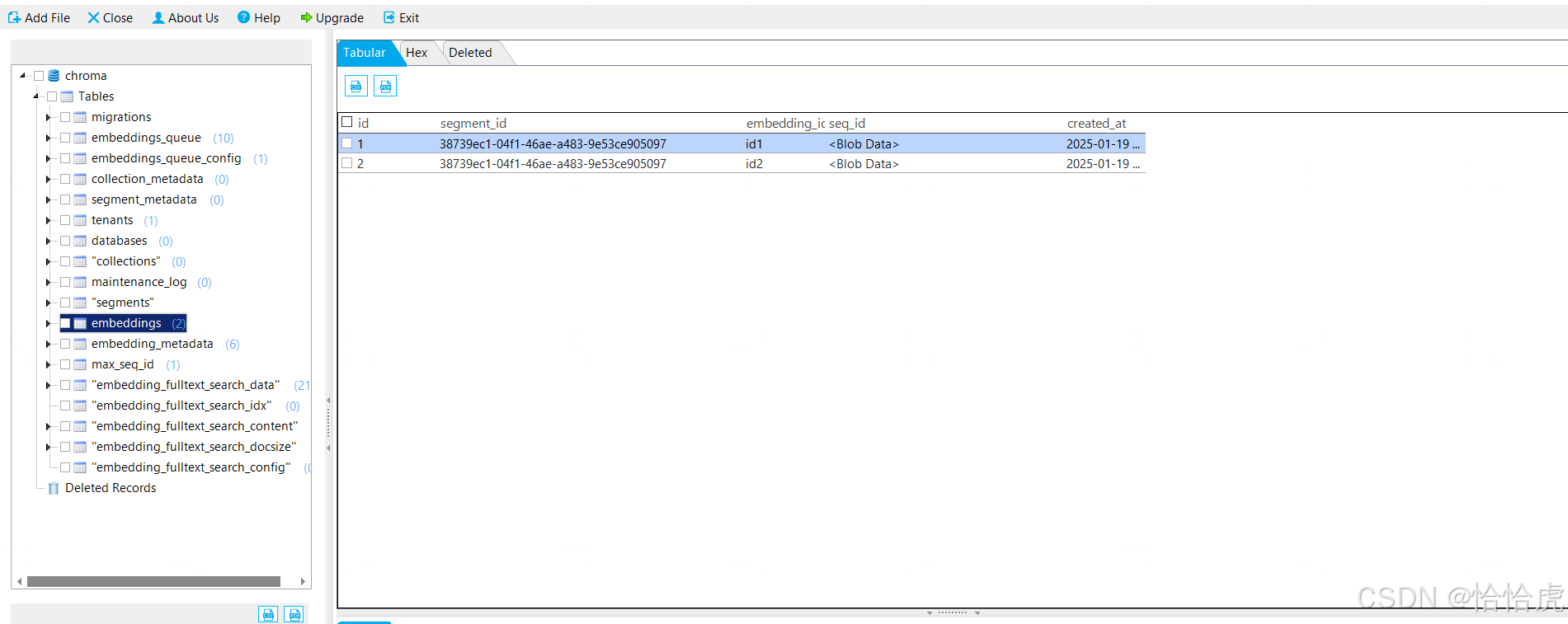The image size is (1568, 624).
Task: Check the checkbox for row id 2
Action: tap(347, 163)
